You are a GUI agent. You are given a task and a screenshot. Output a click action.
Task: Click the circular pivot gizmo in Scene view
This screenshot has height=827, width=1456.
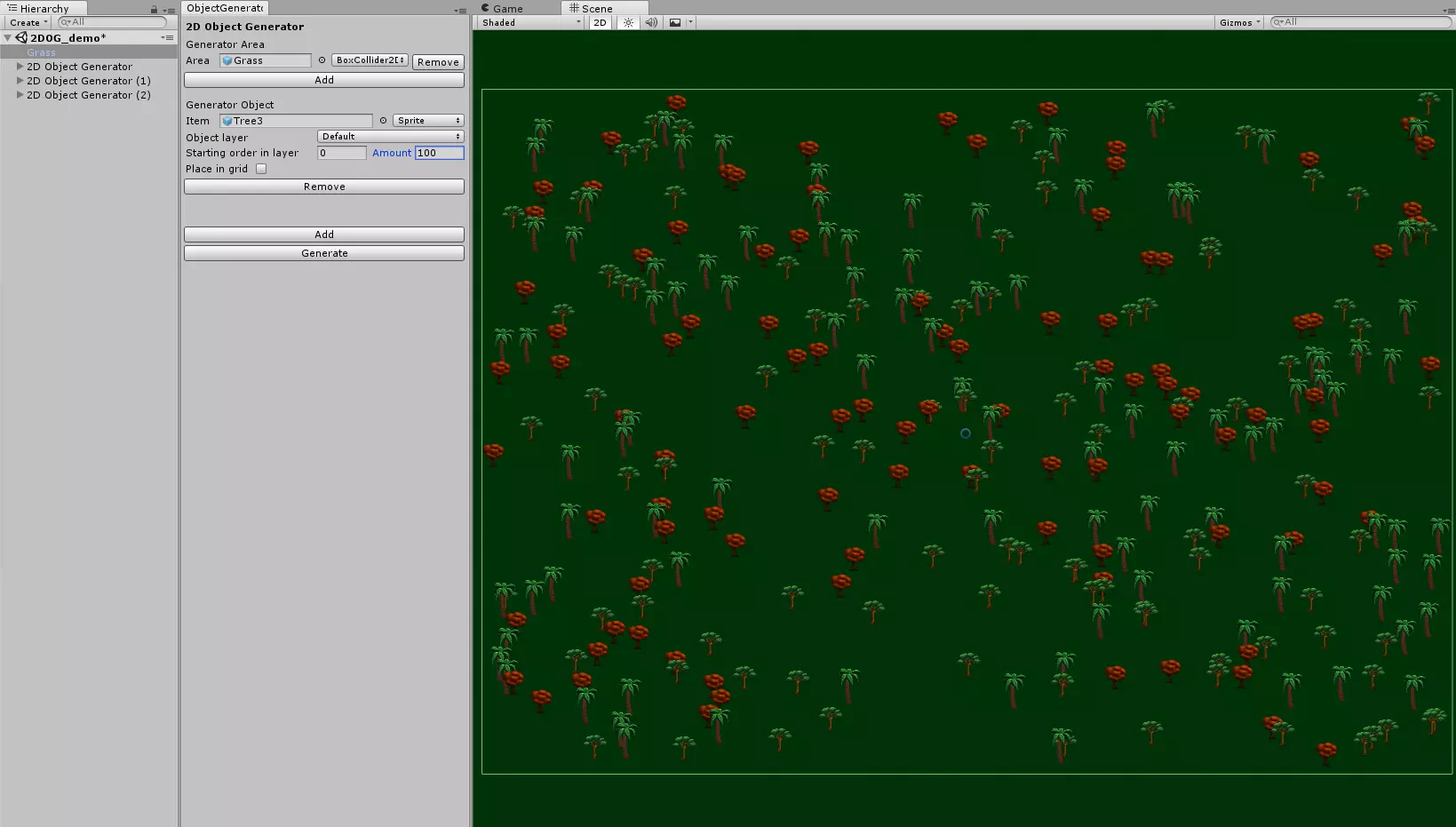click(x=966, y=433)
